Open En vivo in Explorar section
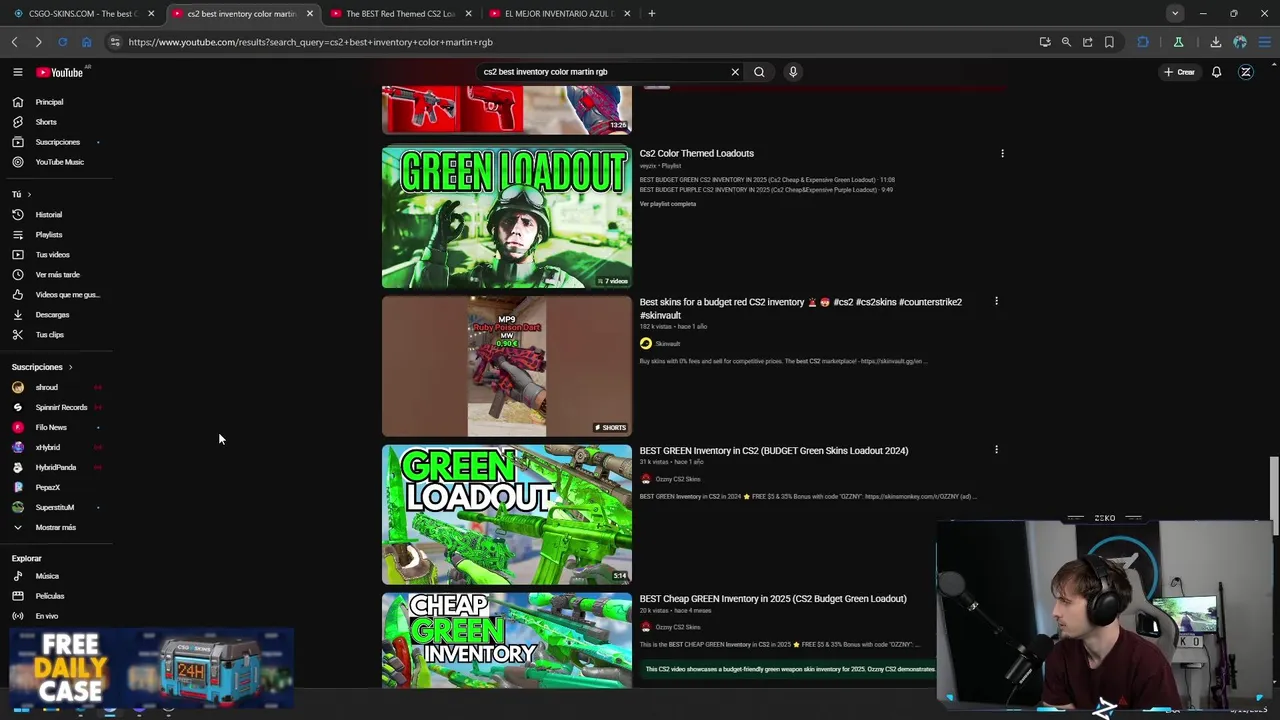The height and width of the screenshot is (720, 1280). (46, 616)
